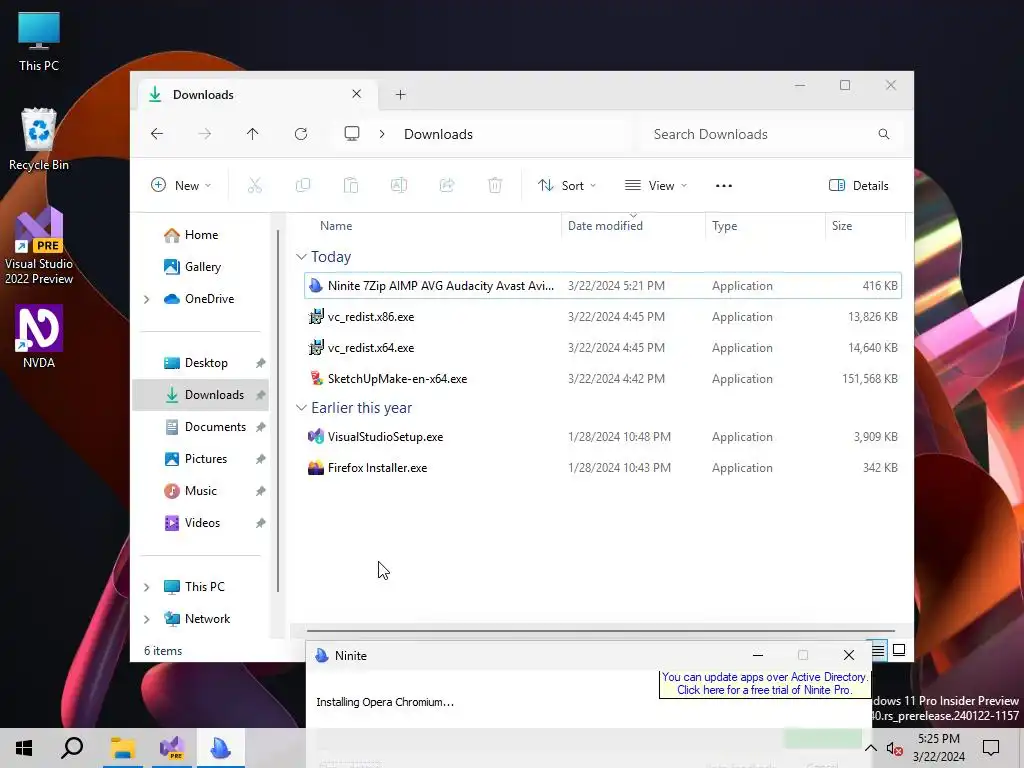The image size is (1024, 768).
Task: Sort by the Size column header
Action: (865, 225)
